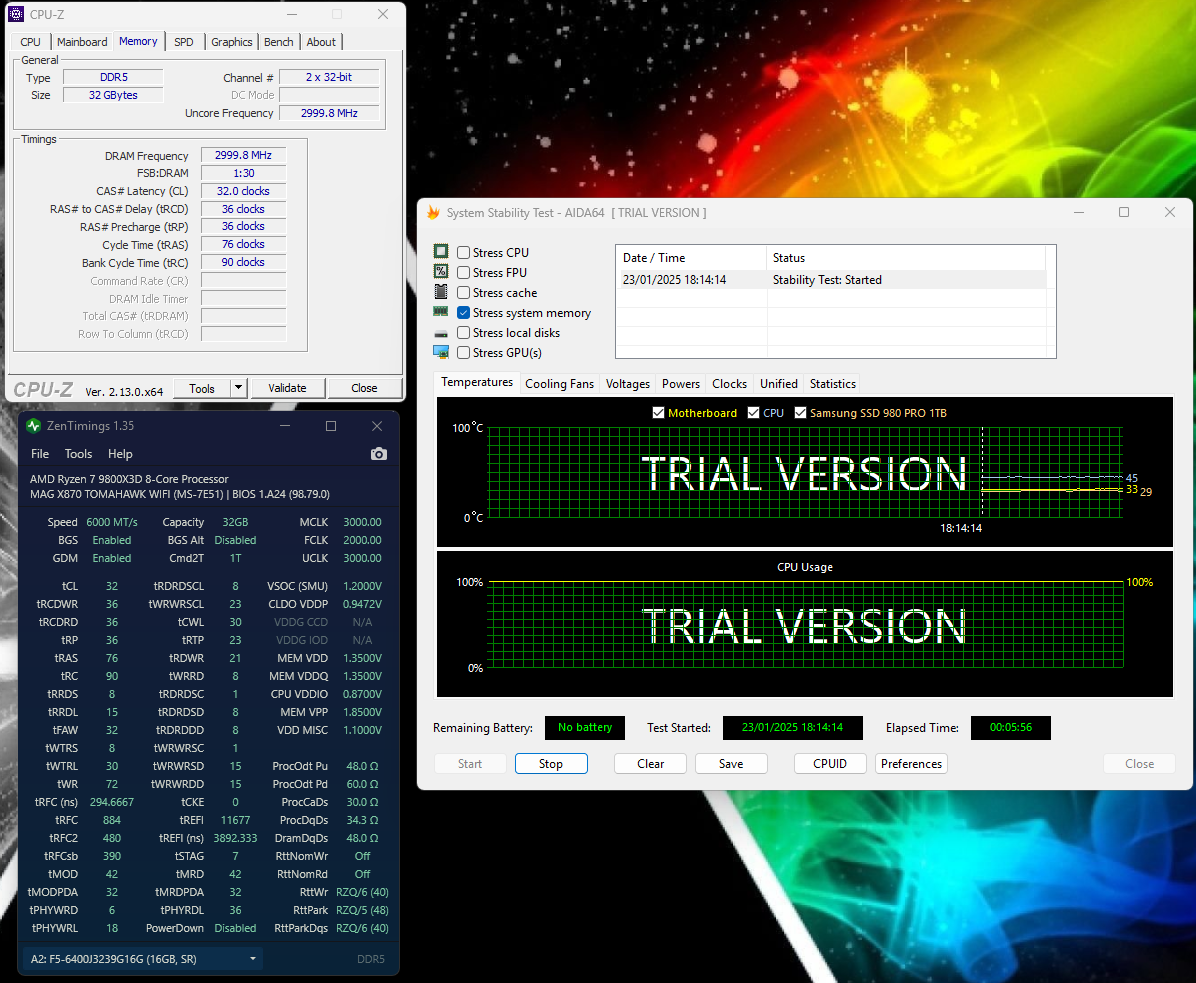Click the Stress FPU percent icon
Image resolution: width=1196 pixels, height=983 pixels.
tap(441, 272)
